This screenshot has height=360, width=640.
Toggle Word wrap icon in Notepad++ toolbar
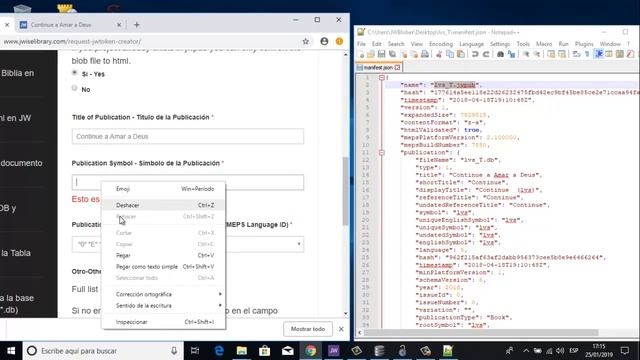click(x=576, y=54)
